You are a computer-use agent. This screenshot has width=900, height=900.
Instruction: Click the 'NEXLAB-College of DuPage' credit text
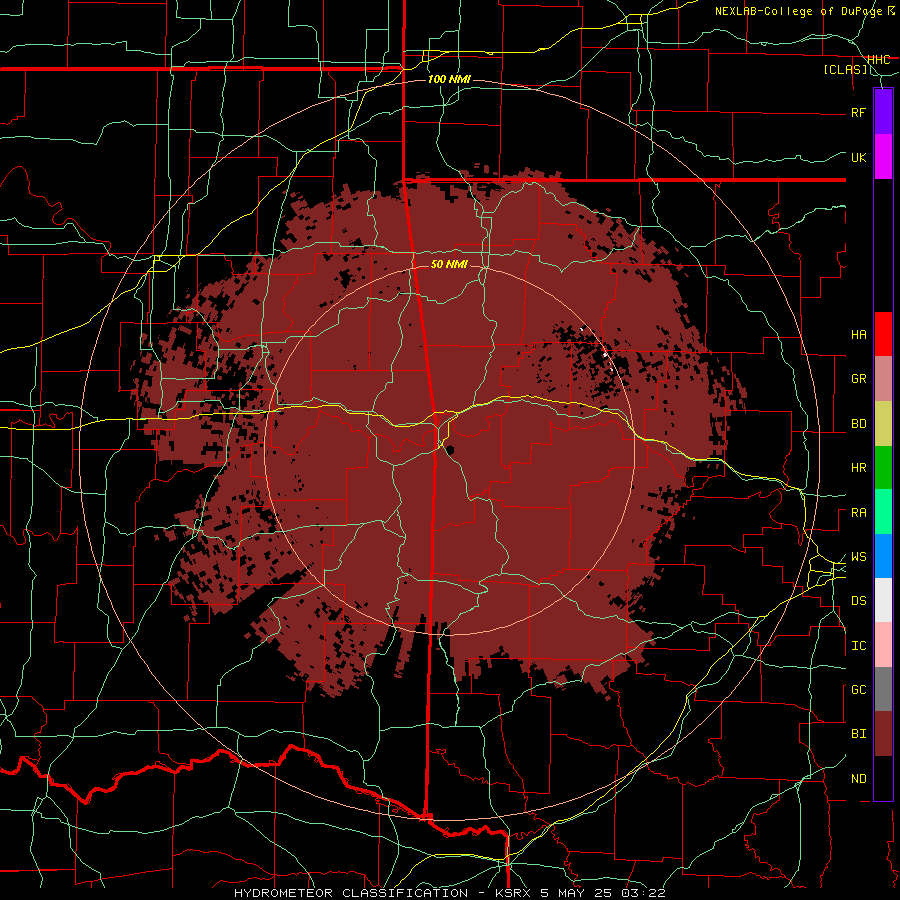tap(801, 11)
